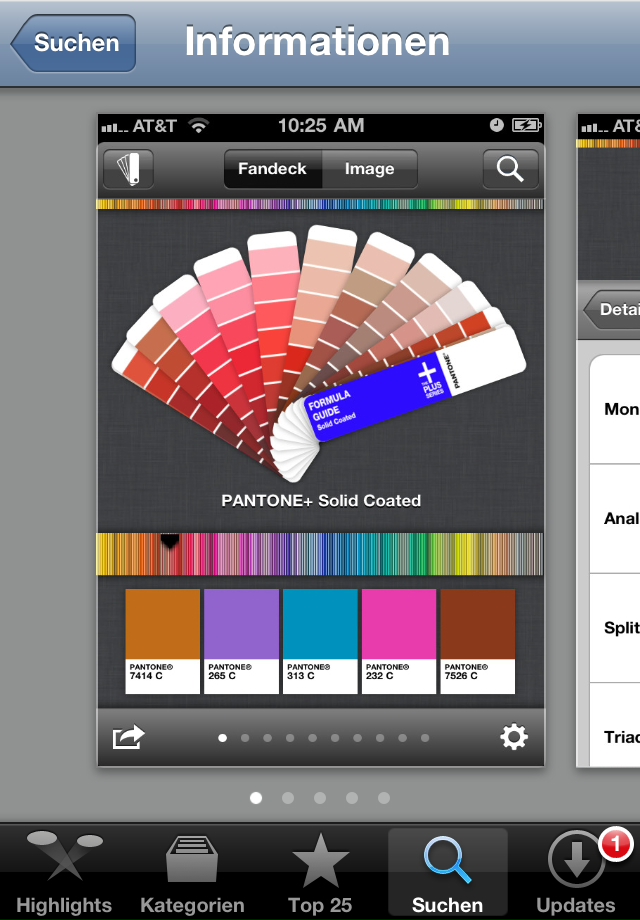Tap the magnifier search icon in screenshot
The height and width of the screenshot is (920, 640).
[x=510, y=169]
